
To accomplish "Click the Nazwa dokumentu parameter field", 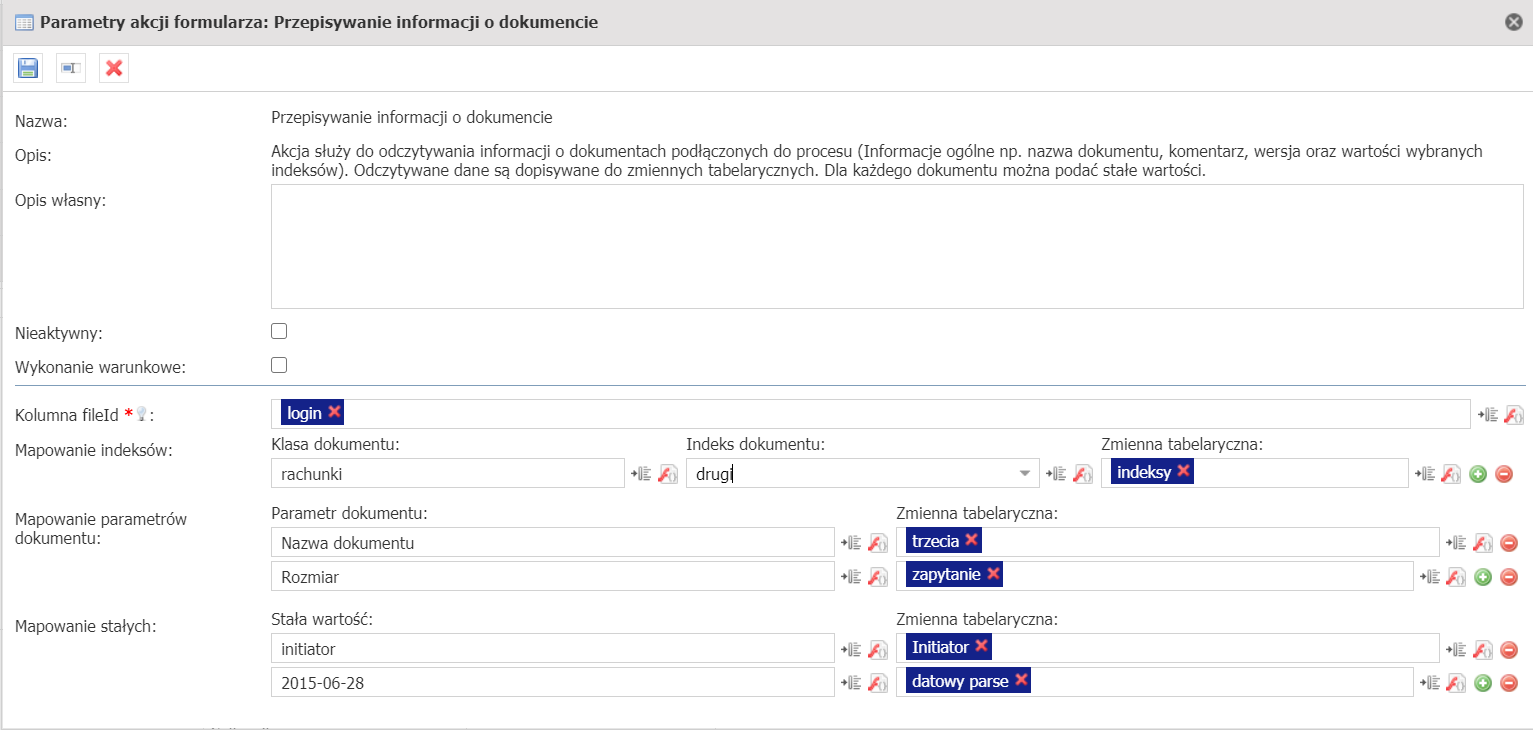I will 553,542.
